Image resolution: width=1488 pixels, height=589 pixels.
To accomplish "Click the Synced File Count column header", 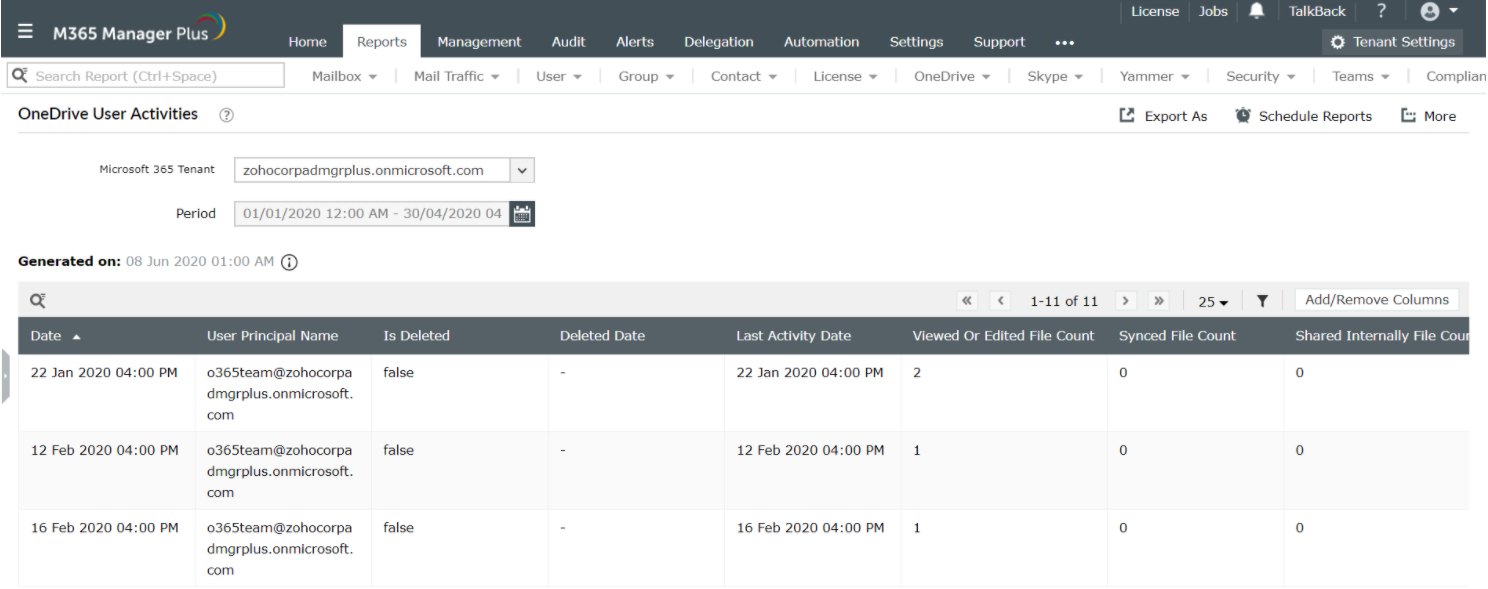I will [1177, 336].
